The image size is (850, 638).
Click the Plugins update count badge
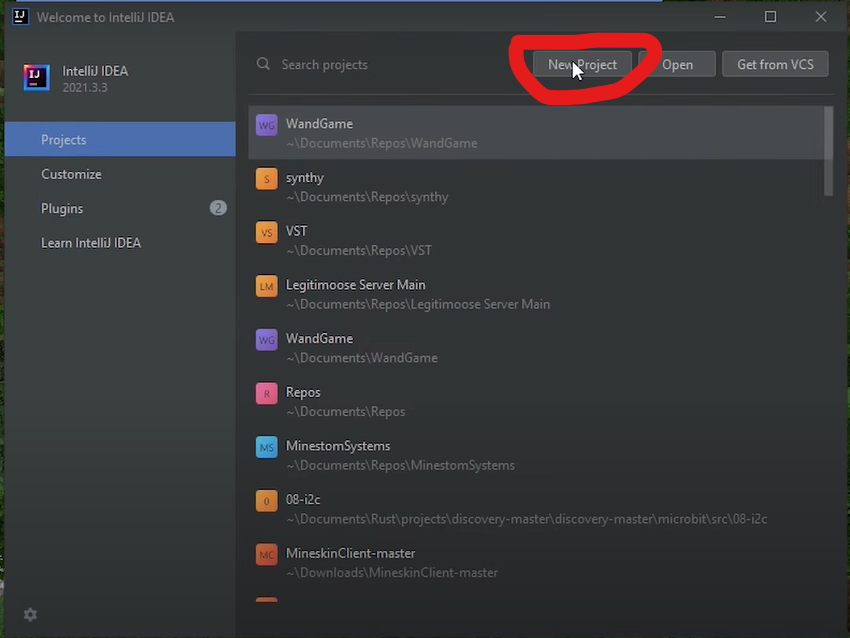coord(218,208)
